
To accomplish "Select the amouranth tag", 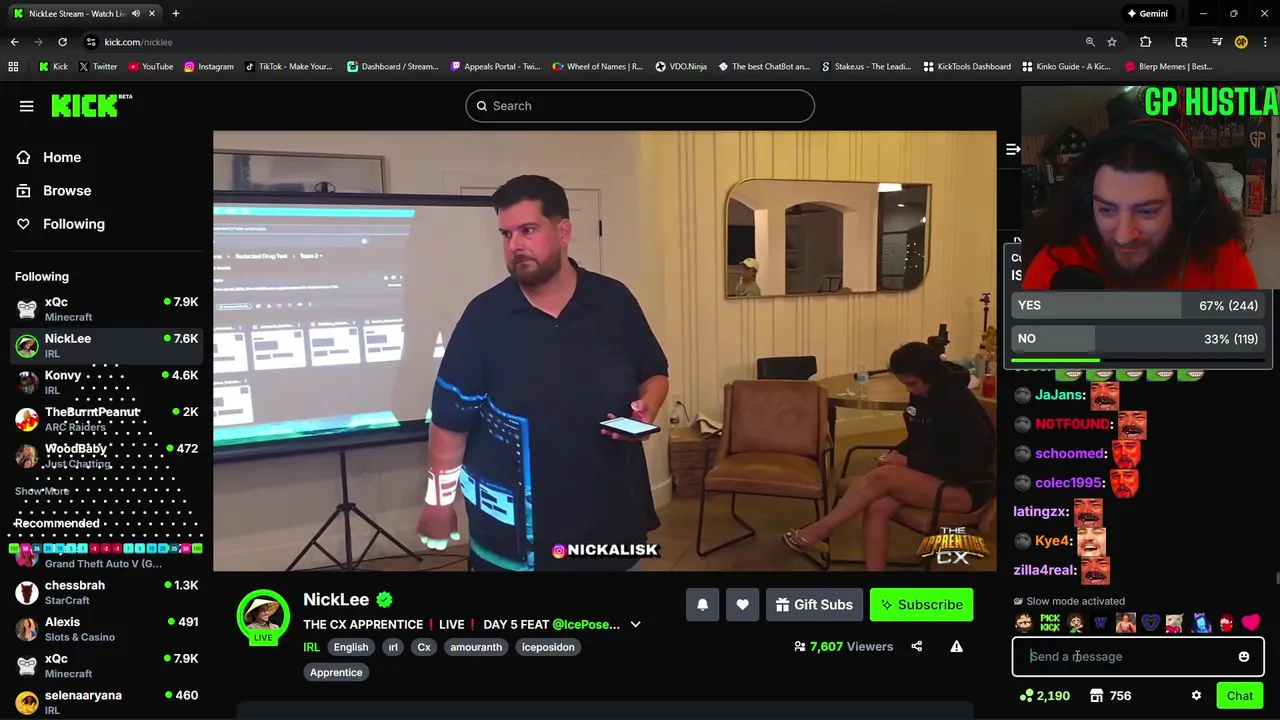I will (476, 647).
